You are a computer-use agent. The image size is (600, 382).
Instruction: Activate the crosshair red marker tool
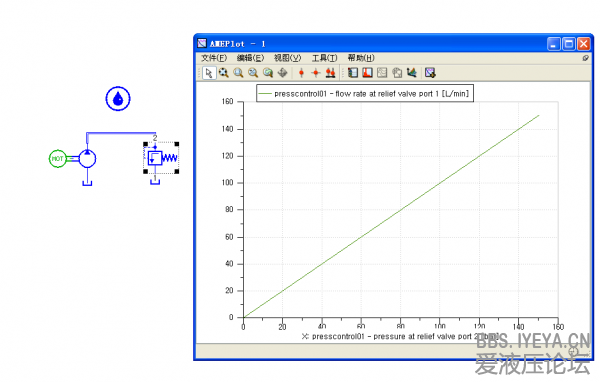316,73
